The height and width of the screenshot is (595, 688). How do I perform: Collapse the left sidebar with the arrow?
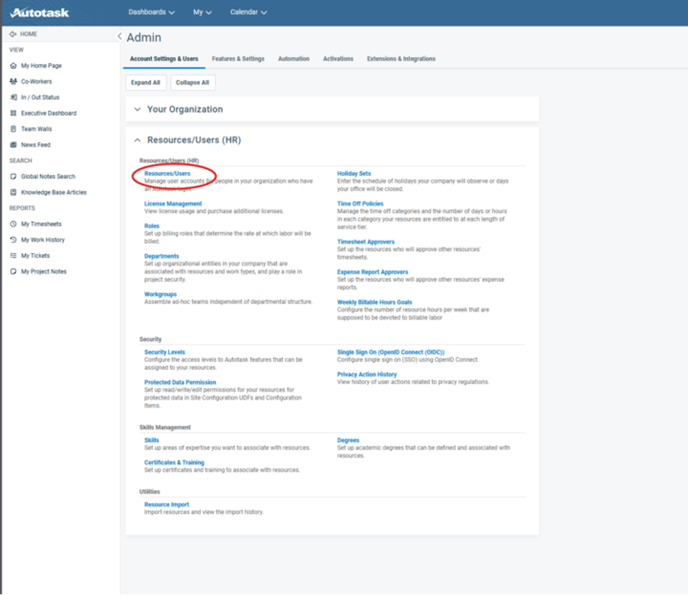(x=119, y=36)
